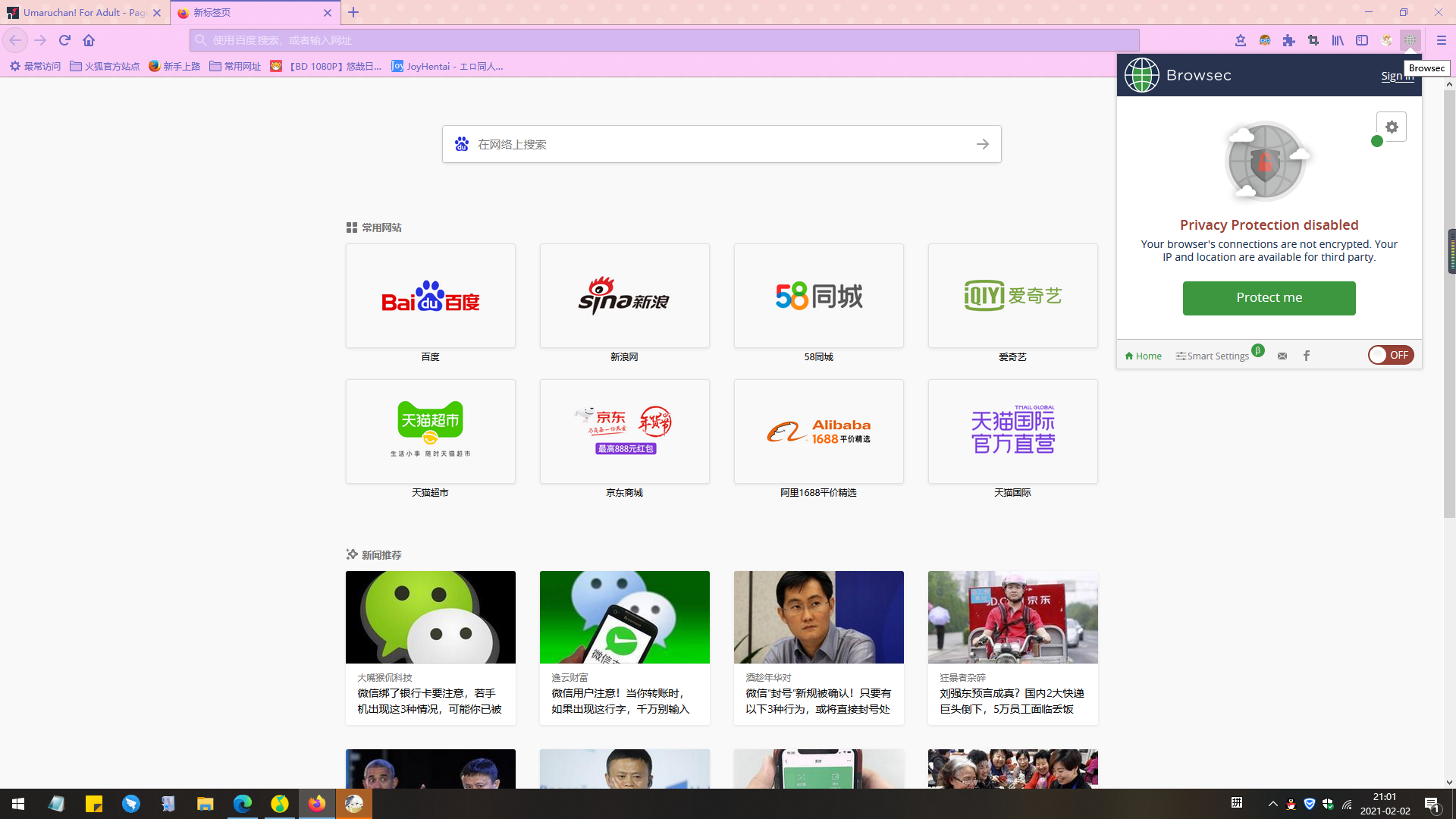Open Browsec Smart Settings
1456x819 pixels.
(1213, 356)
